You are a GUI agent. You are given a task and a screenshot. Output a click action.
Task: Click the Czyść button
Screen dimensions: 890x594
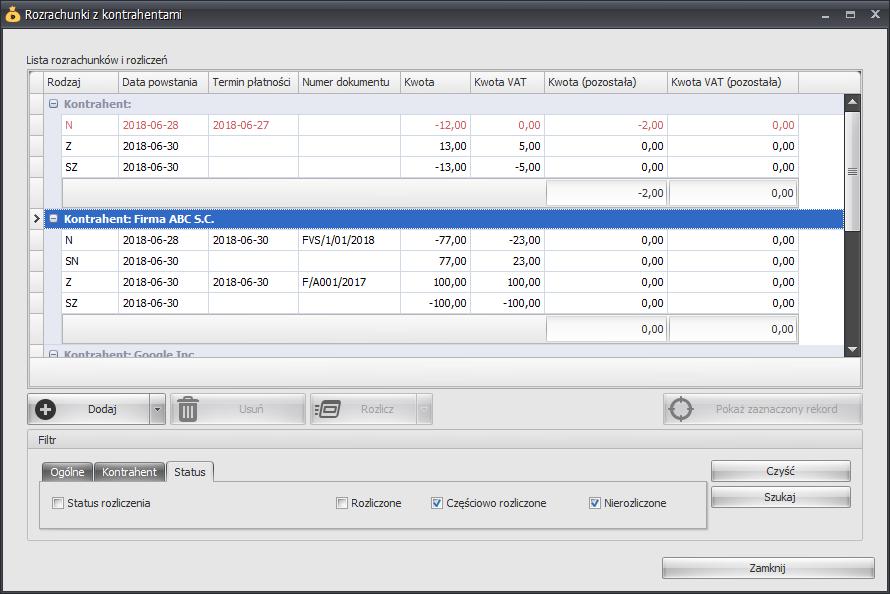click(x=780, y=471)
